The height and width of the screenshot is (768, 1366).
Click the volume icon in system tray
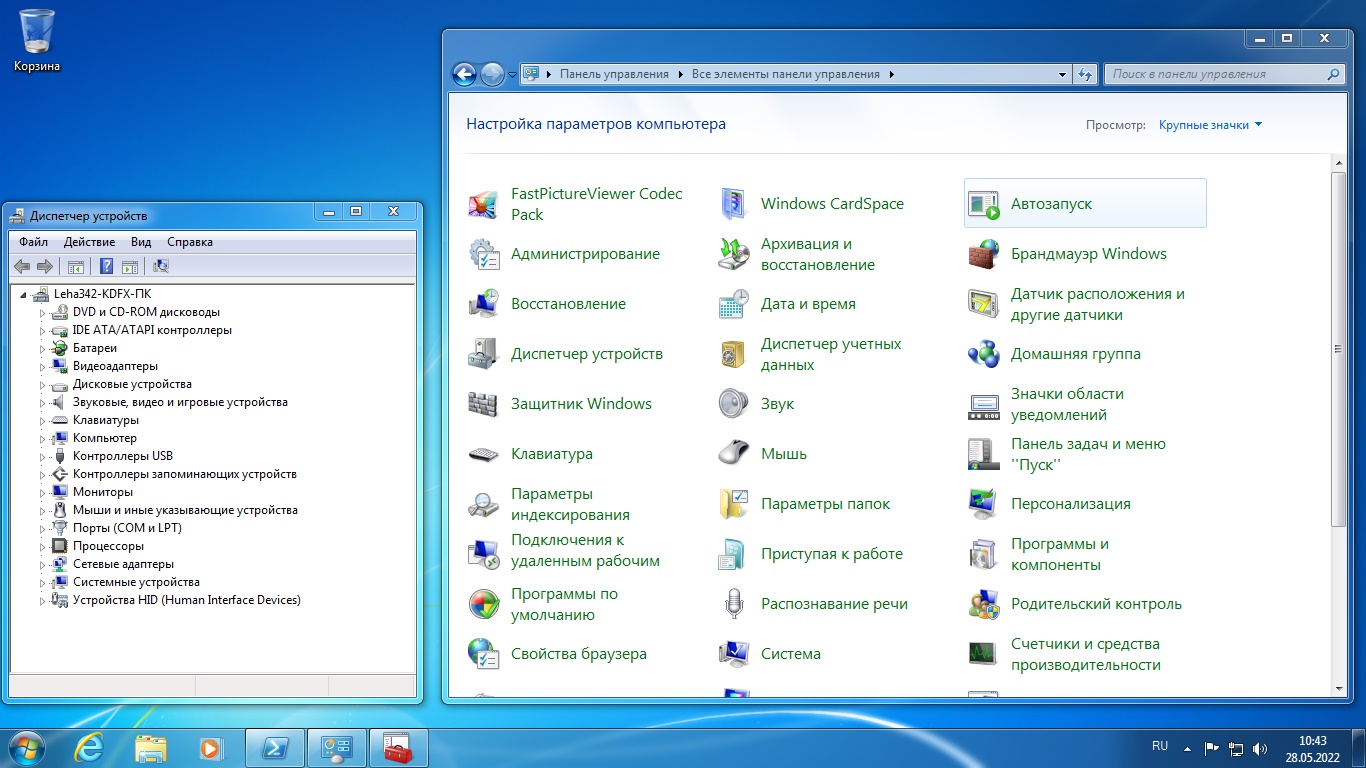(1261, 748)
